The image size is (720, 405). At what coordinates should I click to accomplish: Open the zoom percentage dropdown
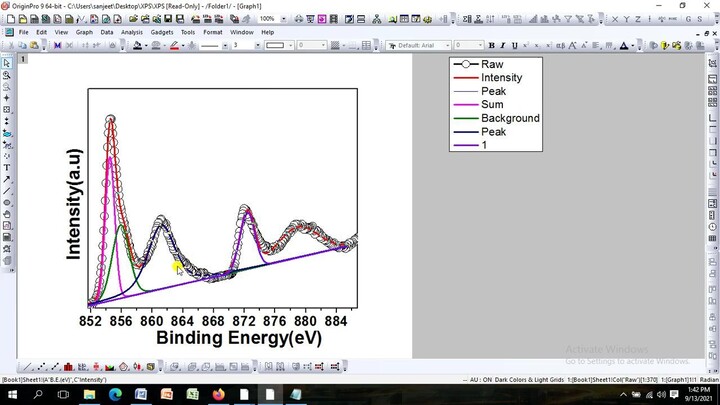pos(282,19)
